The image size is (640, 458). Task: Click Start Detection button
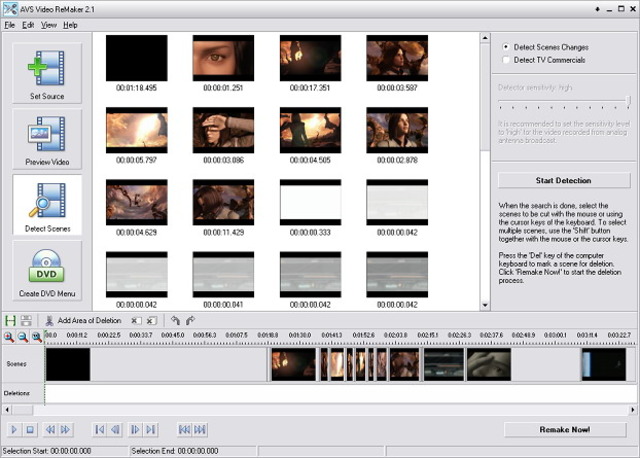[564, 180]
